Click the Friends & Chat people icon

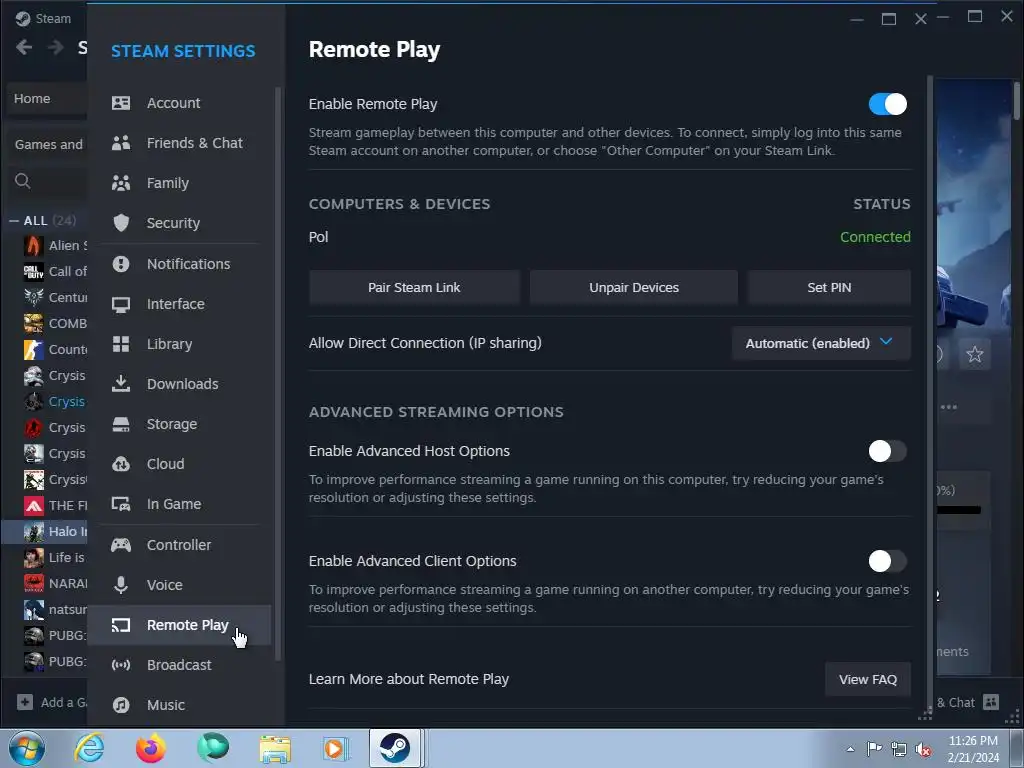point(121,143)
